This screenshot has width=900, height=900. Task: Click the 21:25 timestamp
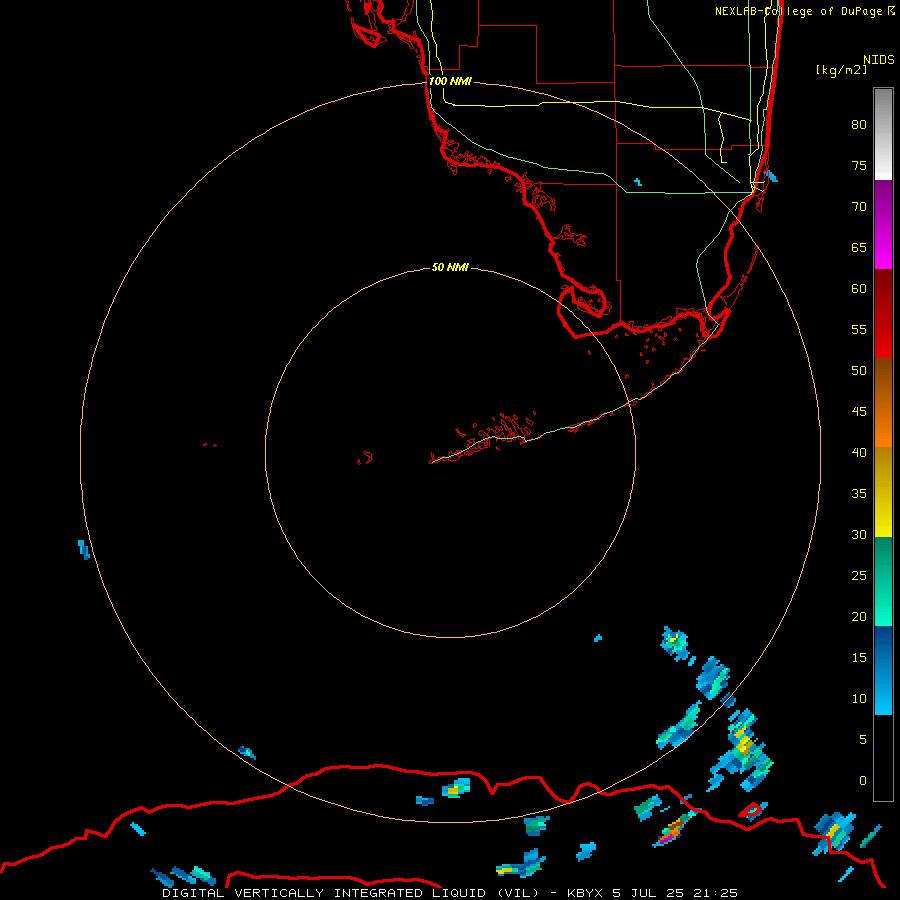715,893
